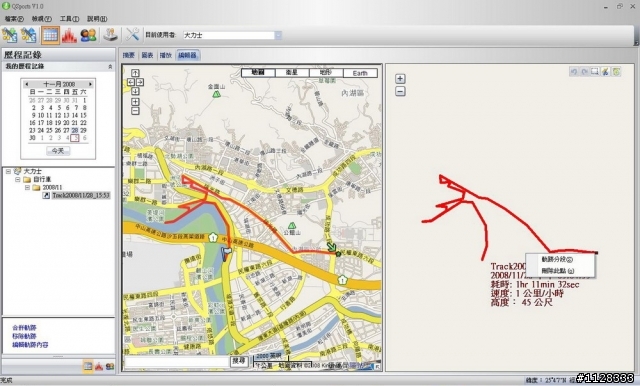Open the wrench settings toolbar icon
Screen dimensions: 640x386
(x=132, y=35)
